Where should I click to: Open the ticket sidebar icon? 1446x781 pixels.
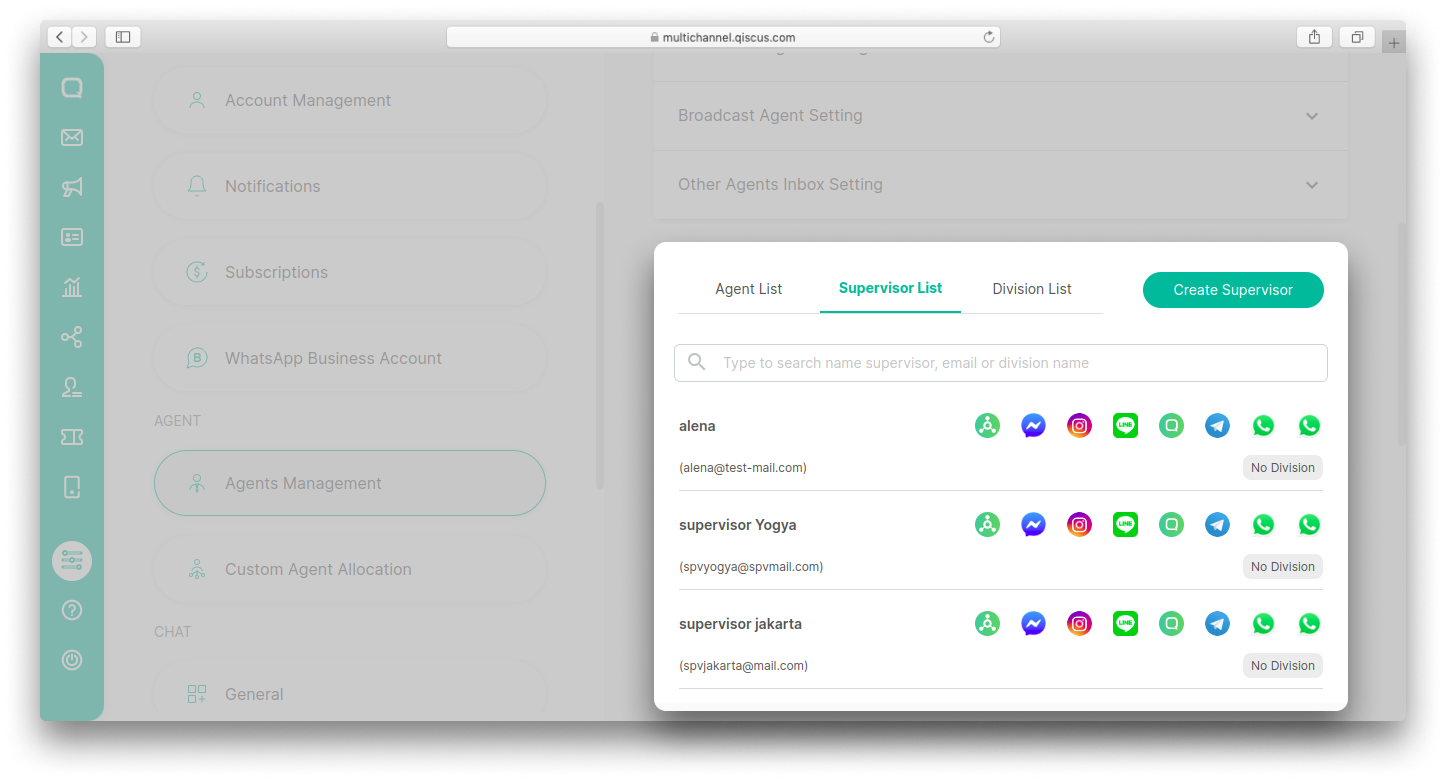click(x=72, y=437)
